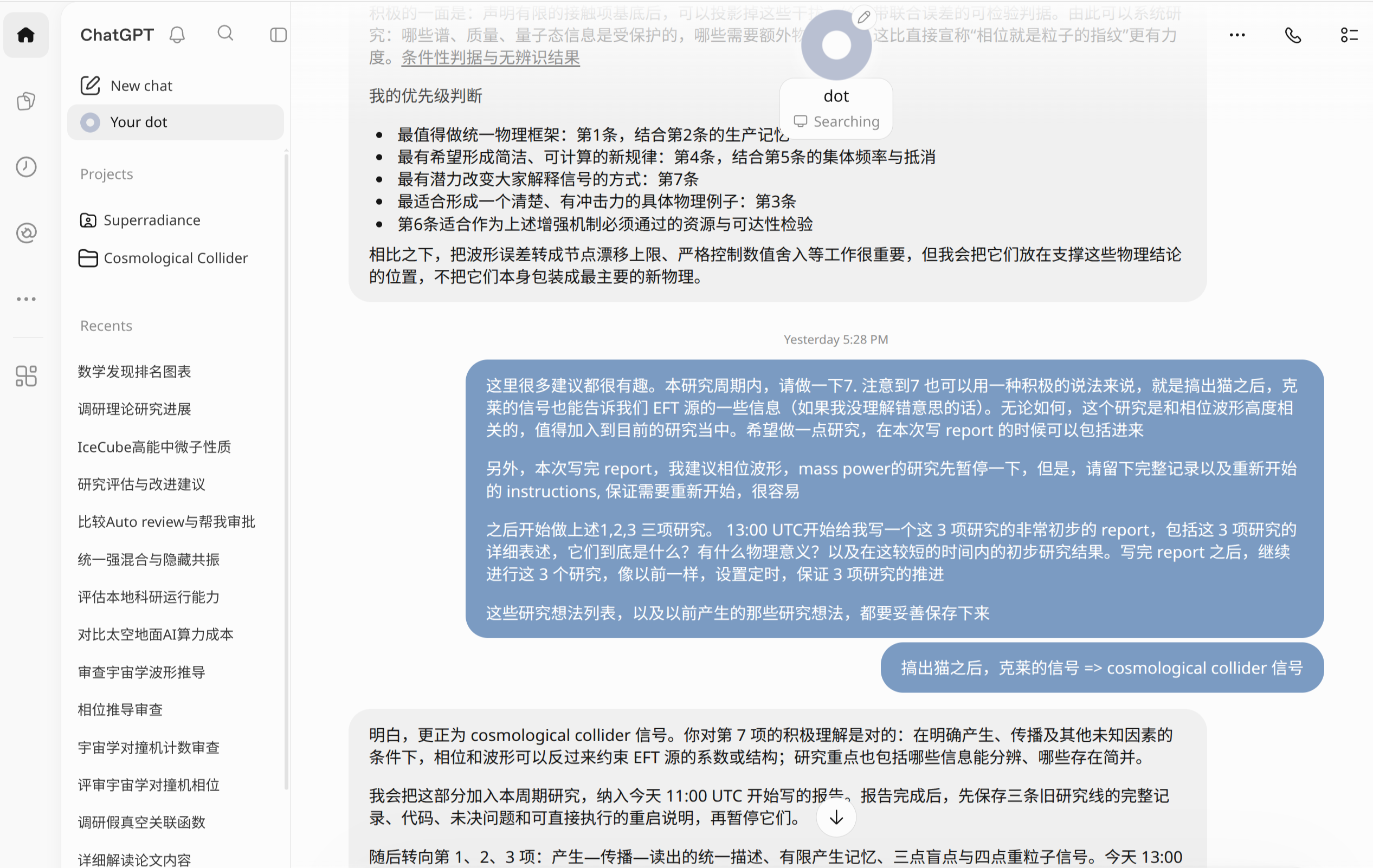The height and width of the screenshot is (868, 1373).
Task: Open the conversation options ellipsis at top right
Action: (x=1237, y=35)
